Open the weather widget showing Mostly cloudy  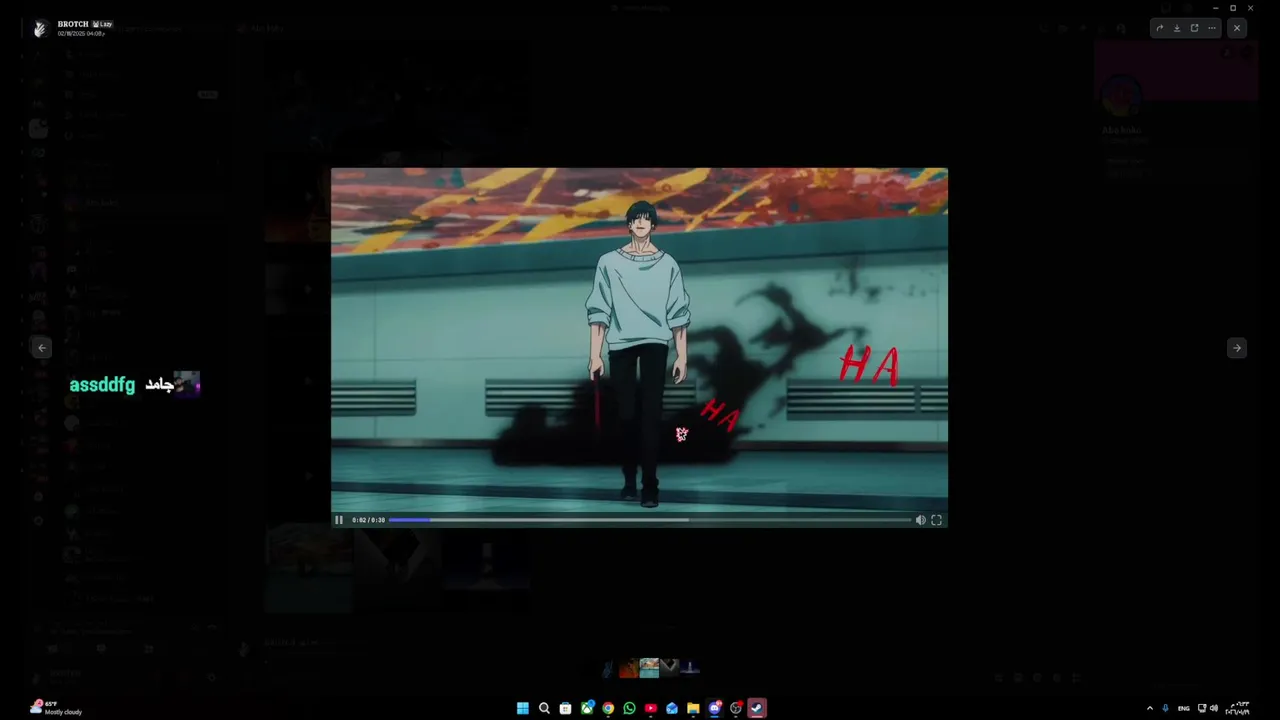click(57, 708)
